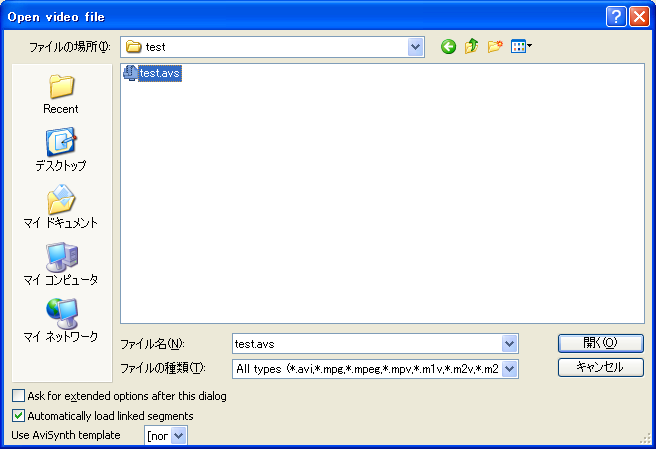Open the Recent places shortcut
Viewport: 656px width, 449px height.
(61, 93)
